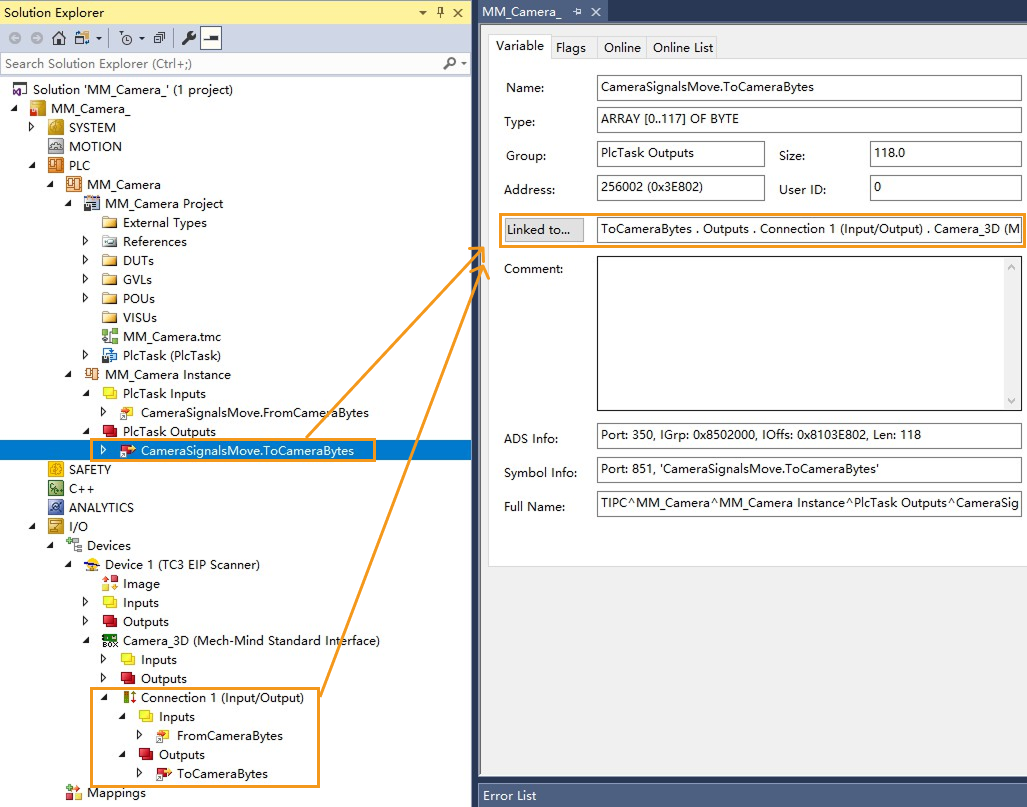Expand the POUs folder

(85, 298)
